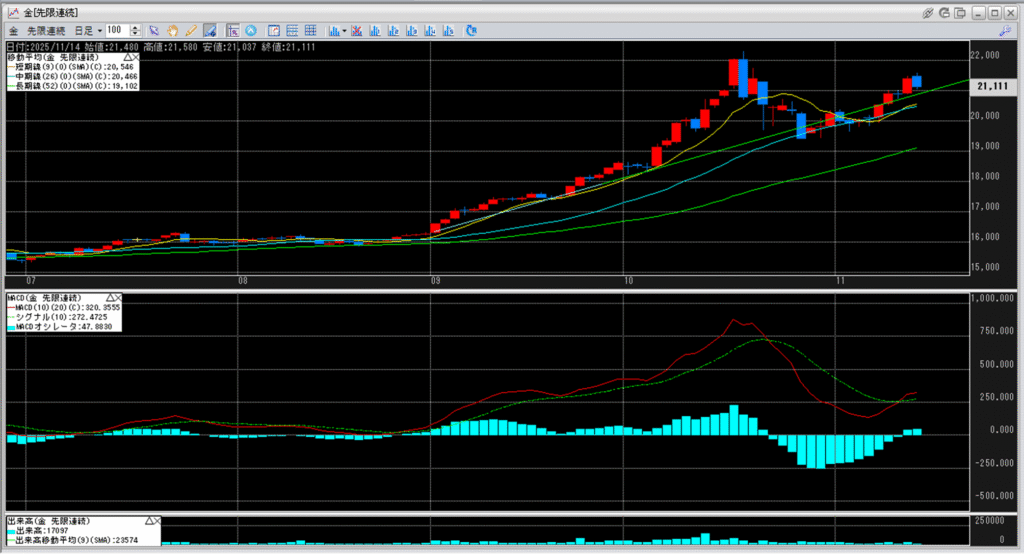Click the chain link icon in title bar

coord(927,12)
